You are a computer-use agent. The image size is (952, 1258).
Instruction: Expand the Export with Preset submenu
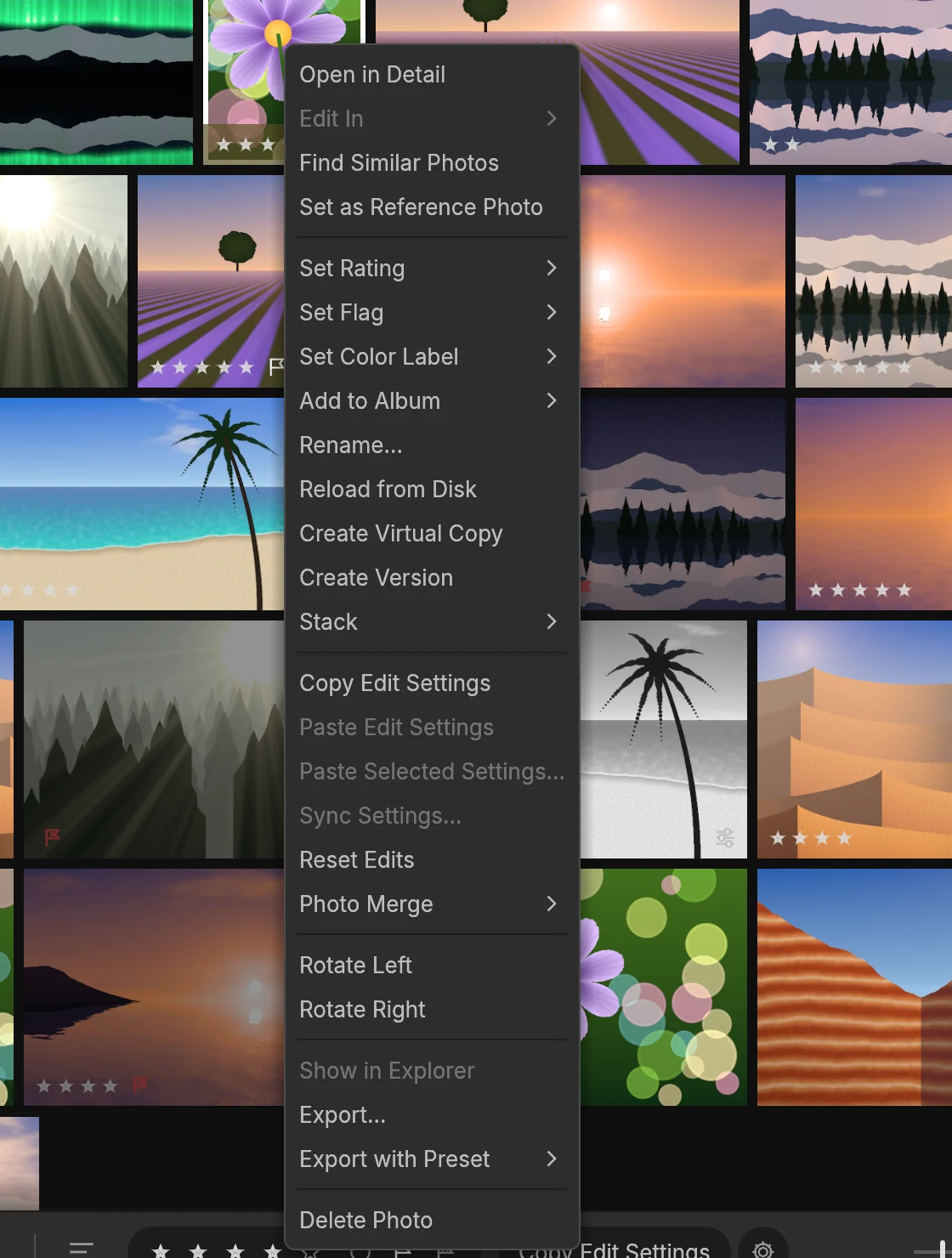tap(433, 1159)
